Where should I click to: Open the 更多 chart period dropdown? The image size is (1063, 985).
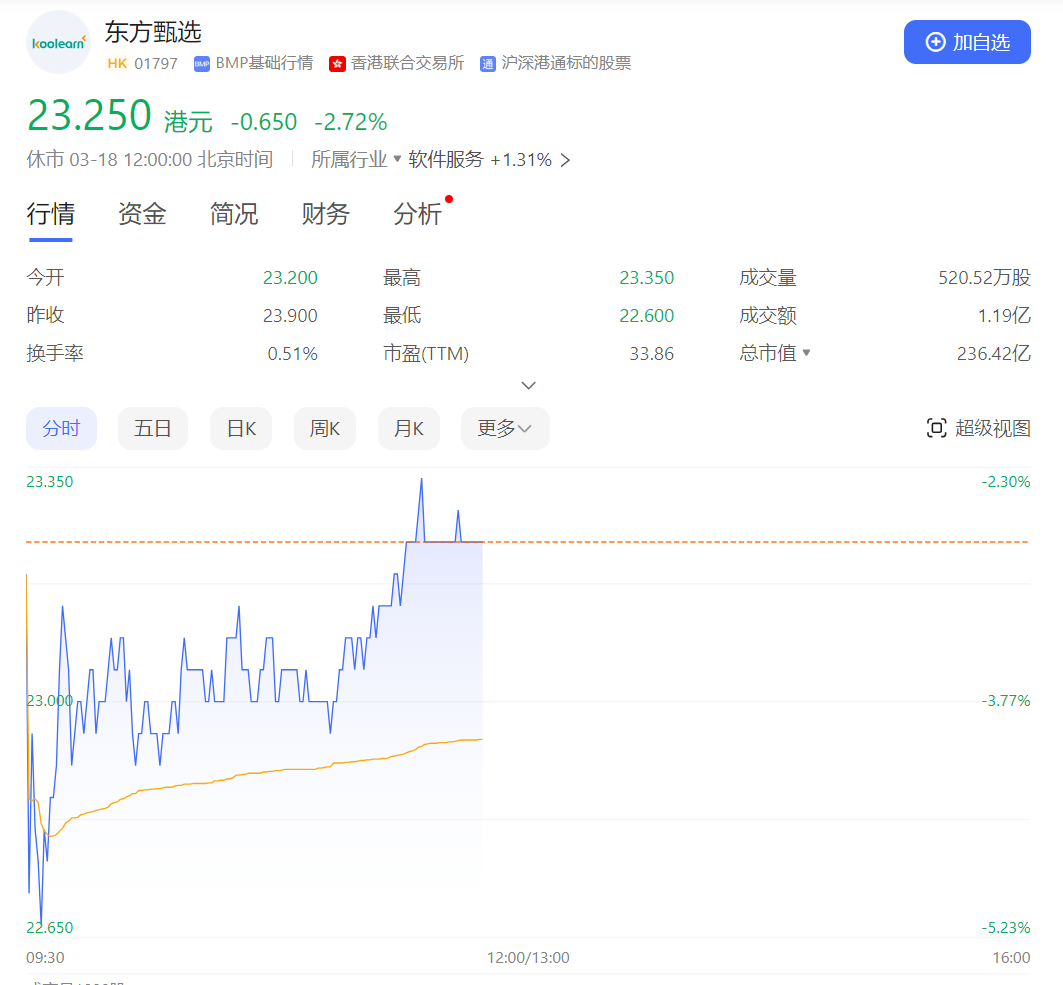(x=505, y=428)
